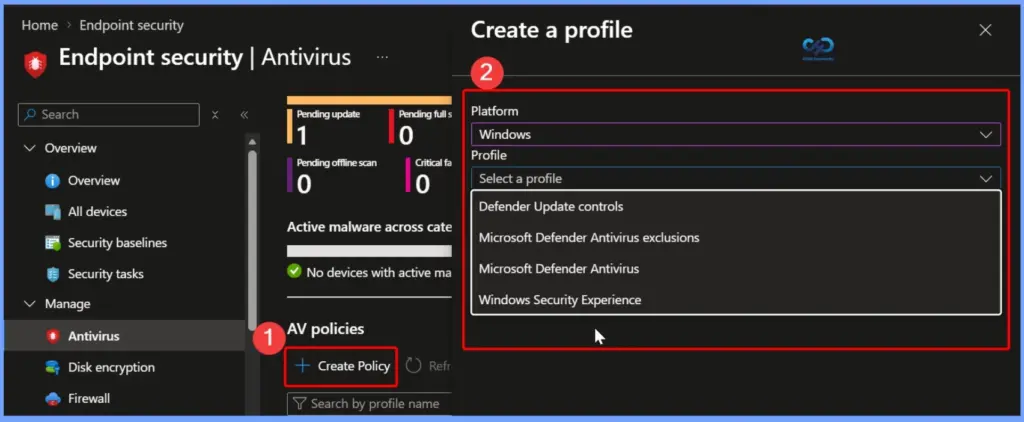Click the Endpoint security shield icon
The image size is (1024, 422).
point(35,64)
